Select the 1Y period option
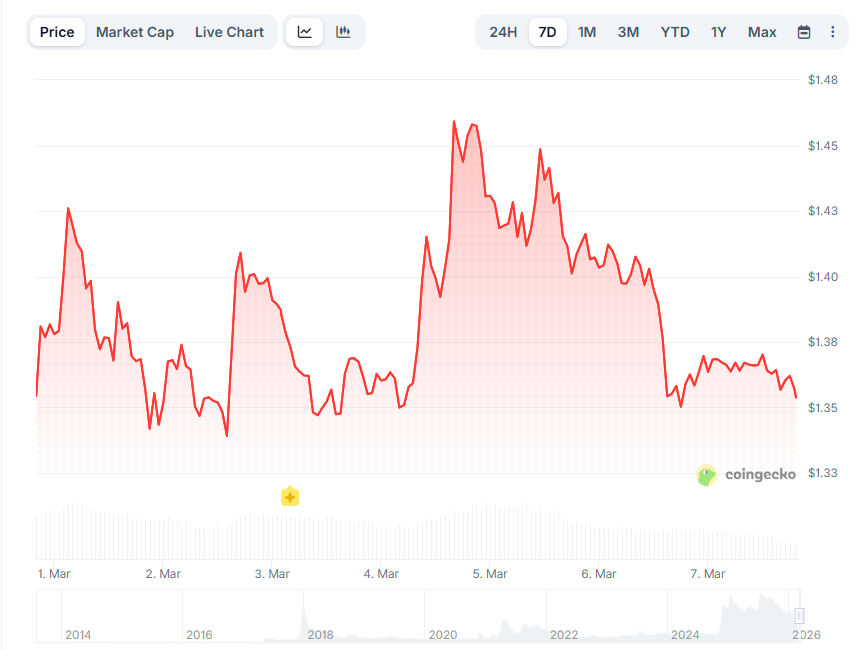This screenshot has width=867, height=650. click(718, 32)
